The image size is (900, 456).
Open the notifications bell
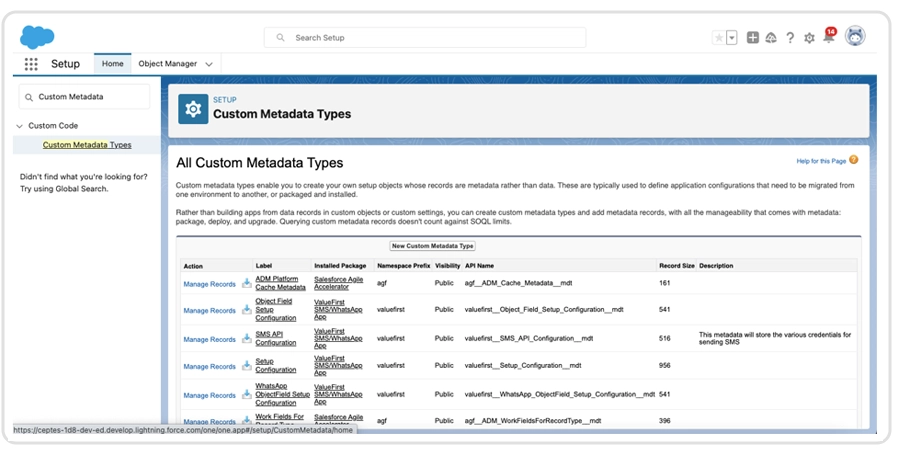(x=828, y=38)
